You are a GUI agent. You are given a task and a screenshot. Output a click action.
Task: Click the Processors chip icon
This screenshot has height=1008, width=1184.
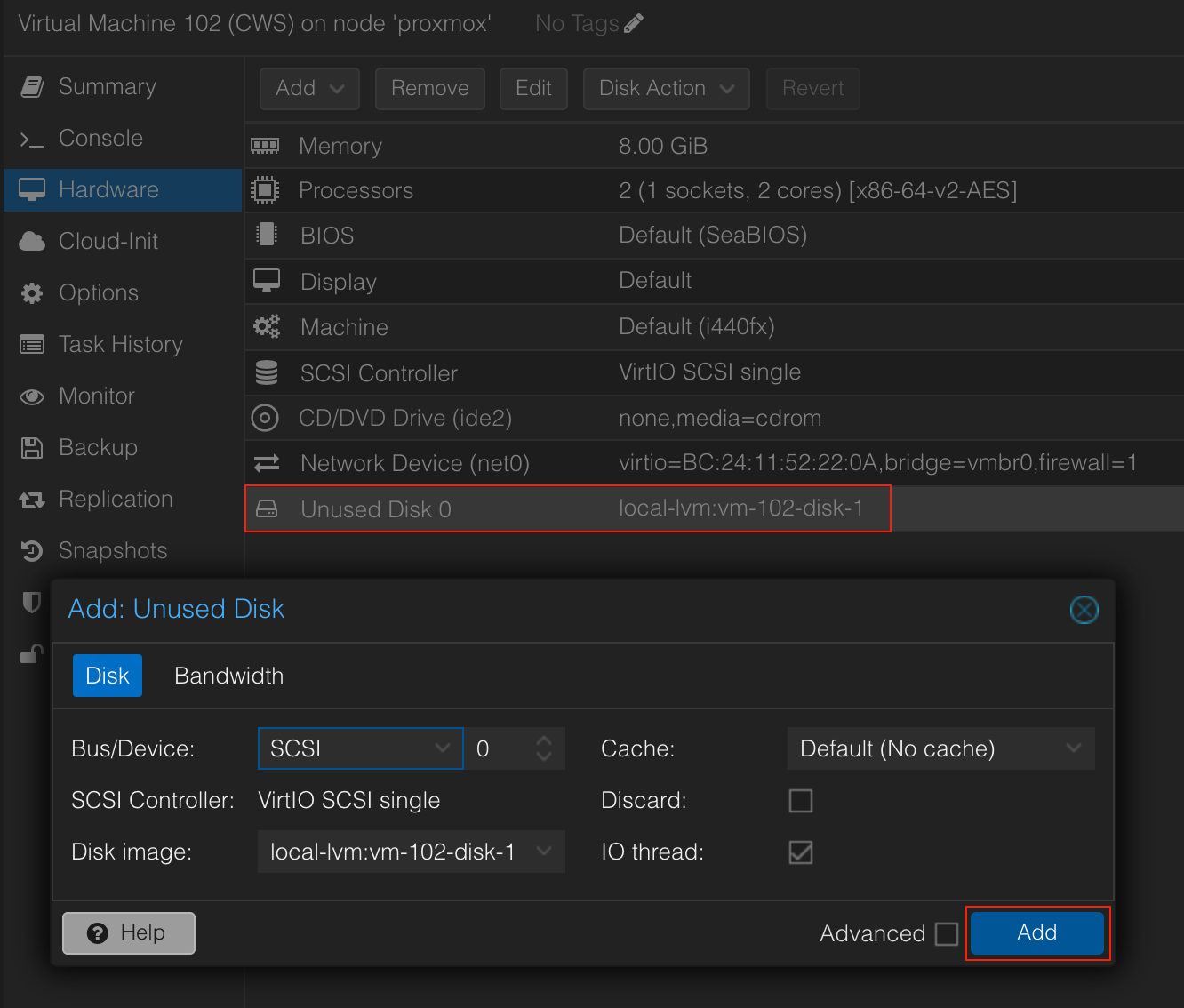click(x=265, y=189)
